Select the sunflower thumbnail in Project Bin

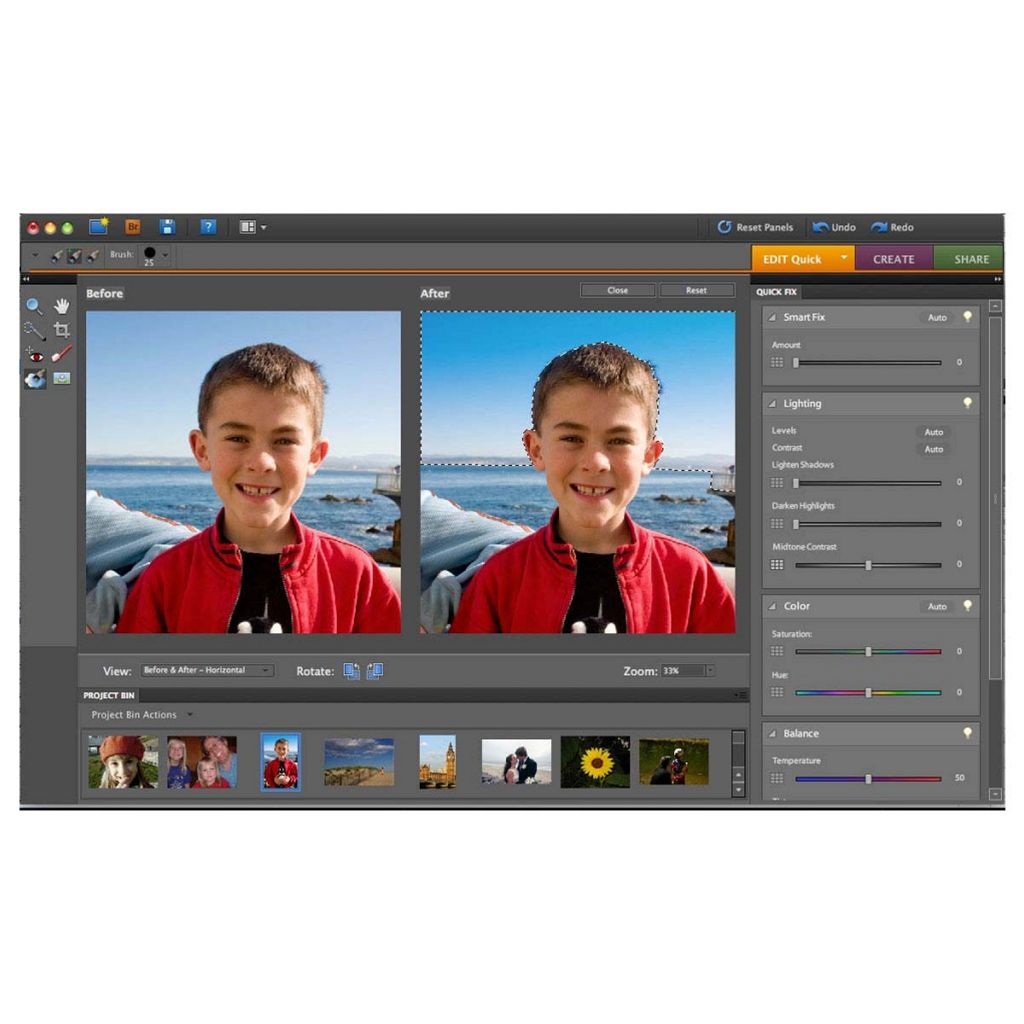(x=595, y=762)
